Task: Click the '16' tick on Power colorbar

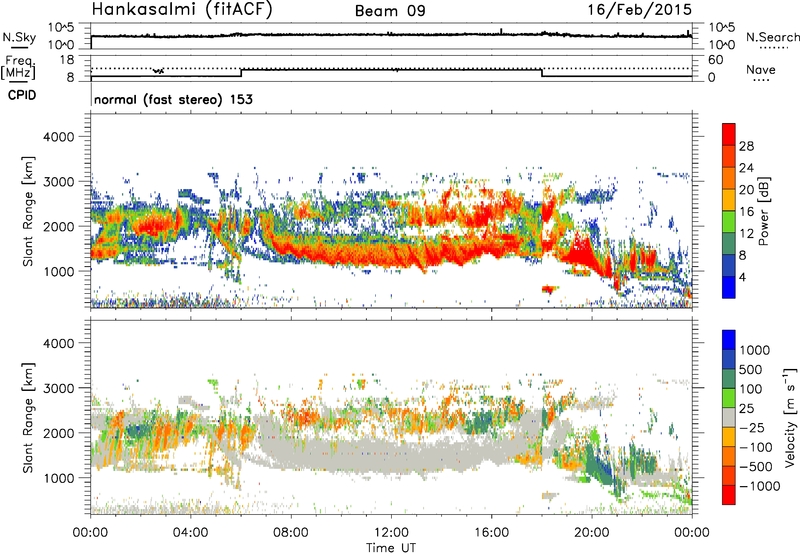Action: (x=746, y=212)
